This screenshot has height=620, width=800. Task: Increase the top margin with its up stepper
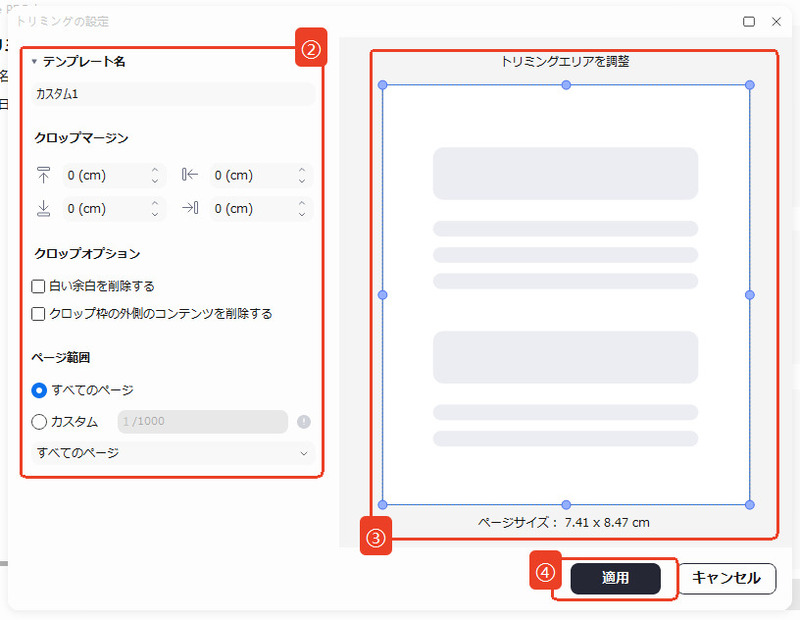coord(155,171)
